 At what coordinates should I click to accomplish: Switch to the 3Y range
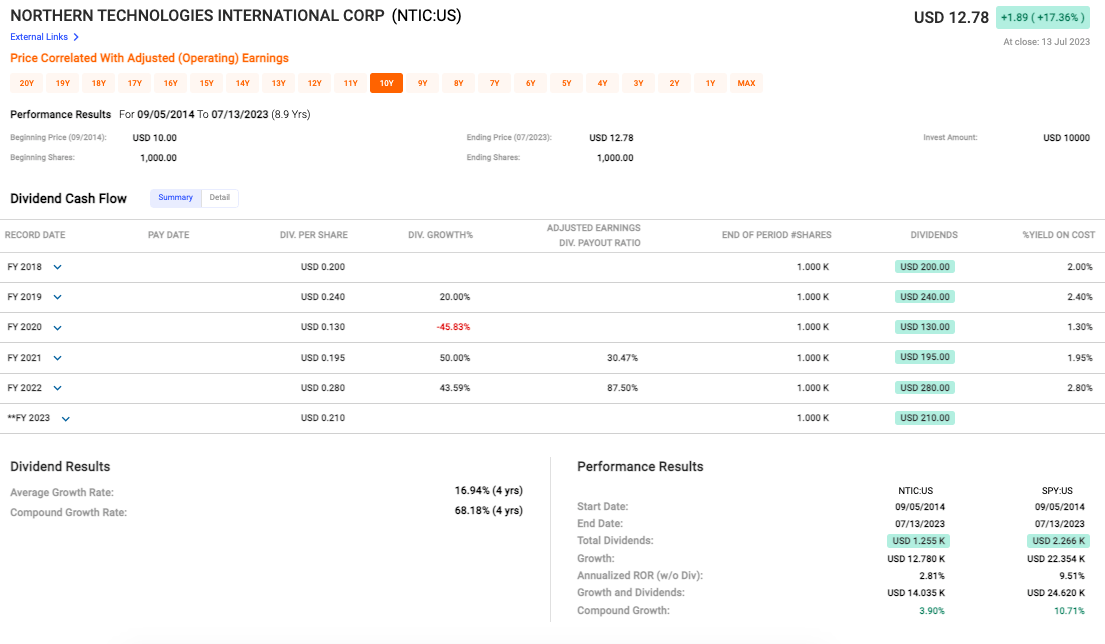pos(638,83)
